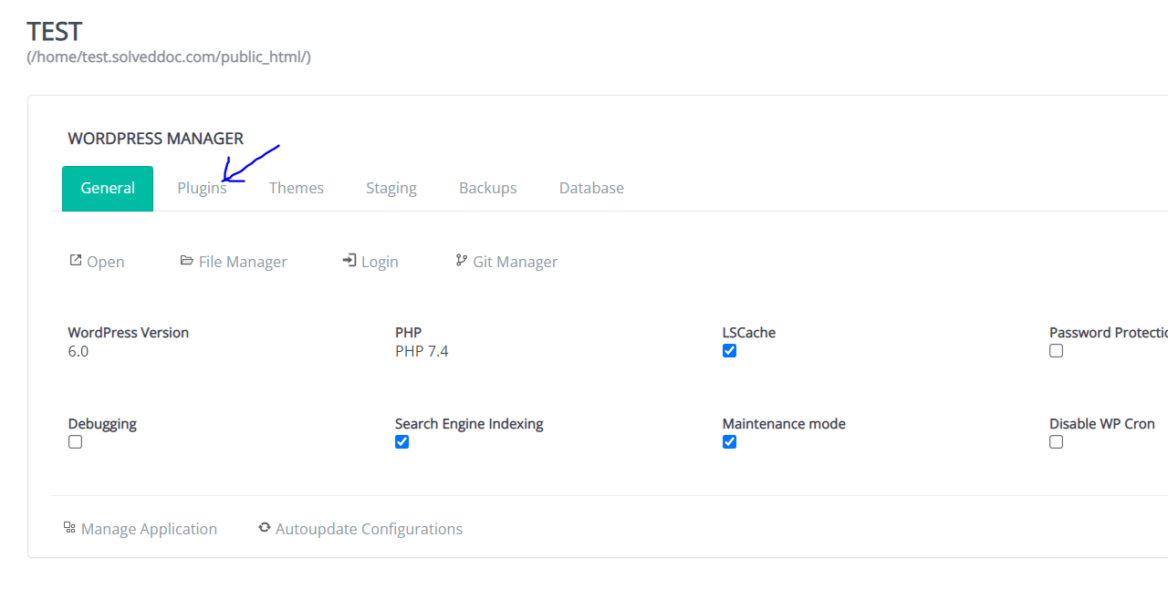1168x600 pixels.
Task: Click the Manage Application link
Action: [148, 528]
